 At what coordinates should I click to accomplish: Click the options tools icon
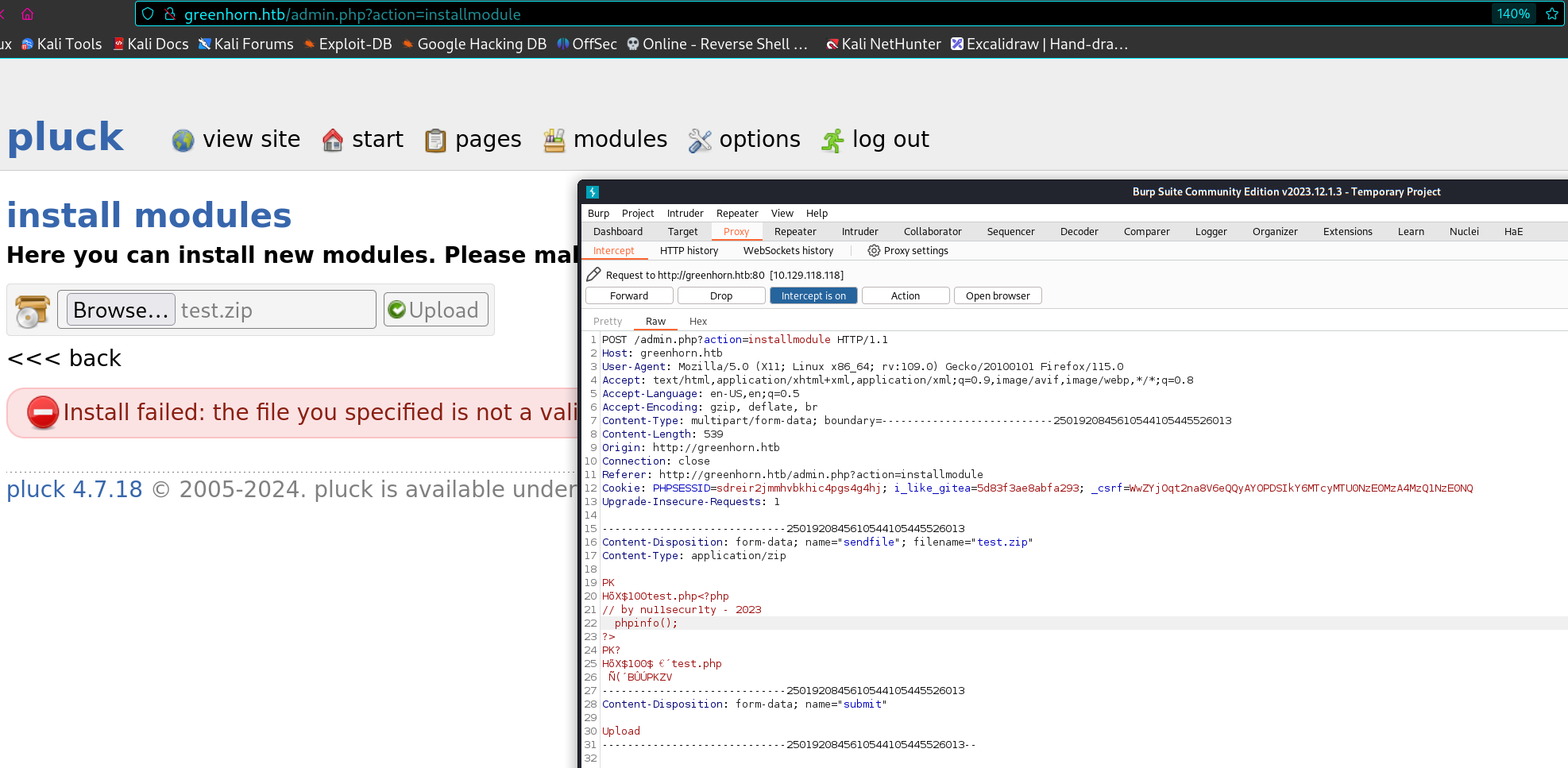click(x=700, y=141)
